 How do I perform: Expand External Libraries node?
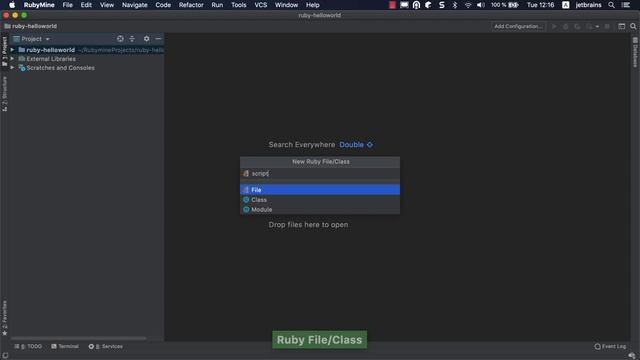(12, 59)
